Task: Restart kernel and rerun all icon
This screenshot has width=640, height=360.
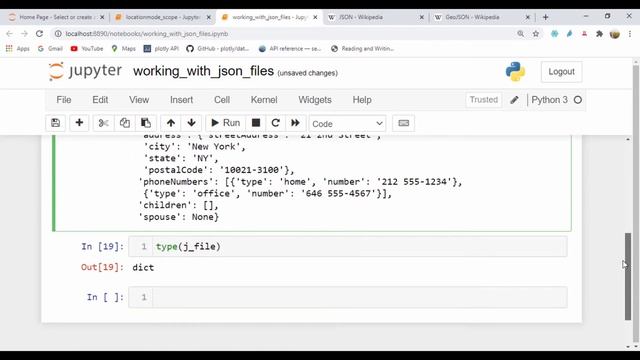Action: [x=295, y=123]
